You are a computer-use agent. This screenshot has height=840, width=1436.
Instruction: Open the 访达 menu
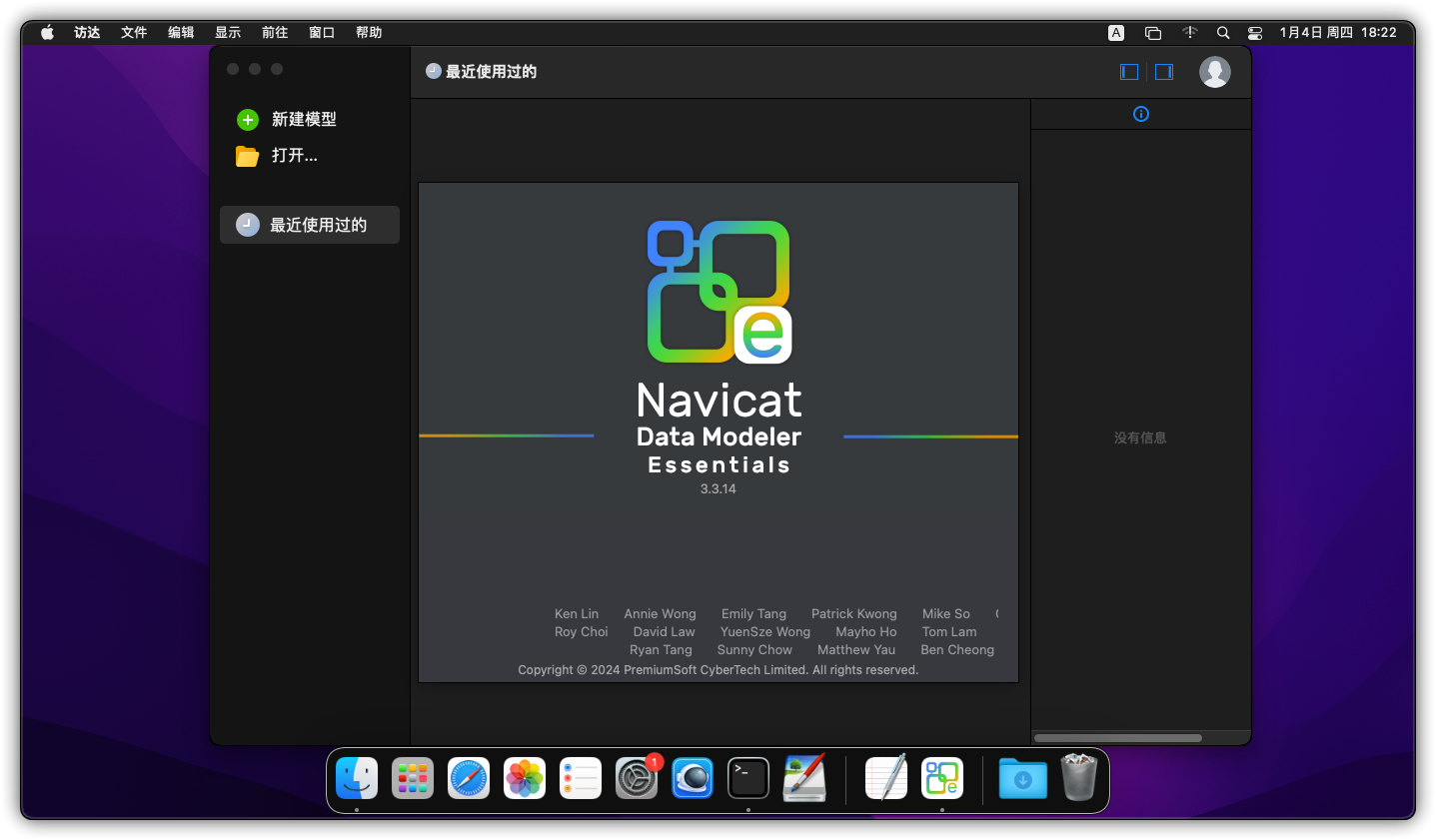[87, 33]
